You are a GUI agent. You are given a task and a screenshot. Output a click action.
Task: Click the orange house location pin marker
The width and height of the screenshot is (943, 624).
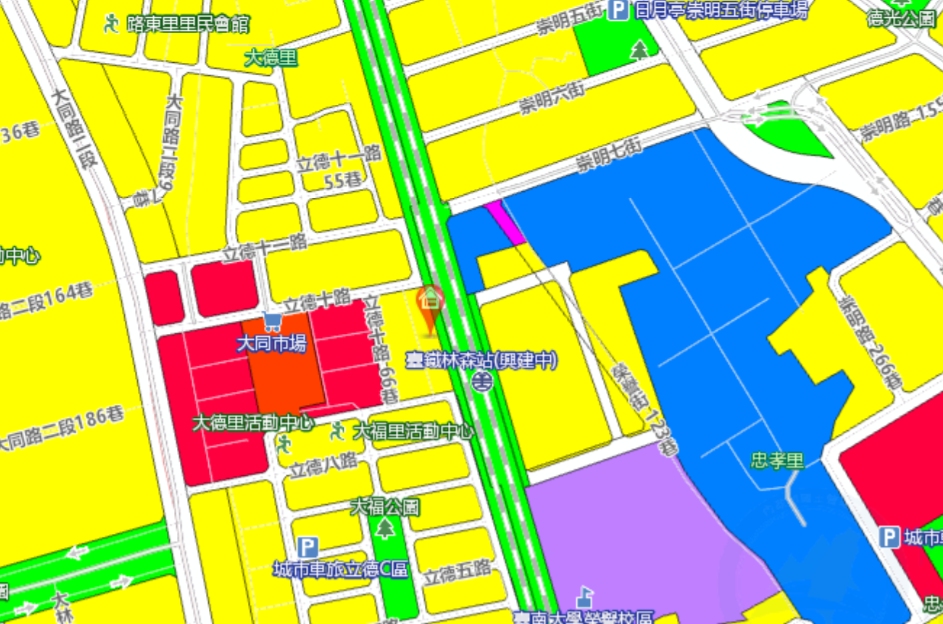click(x=431, y=307)
